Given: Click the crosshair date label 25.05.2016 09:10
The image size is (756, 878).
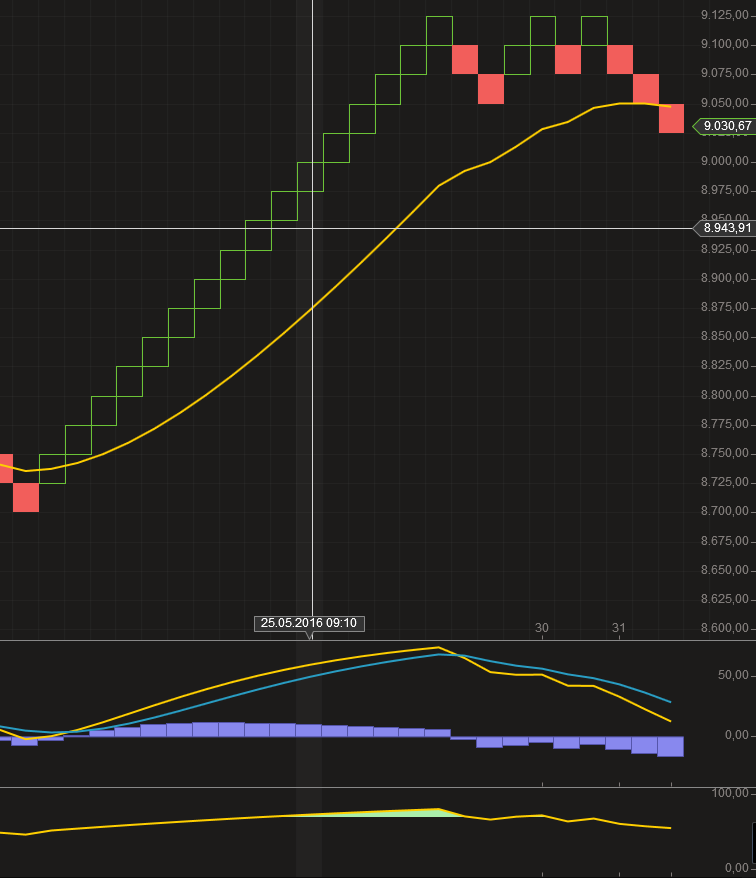Looking at the screenshot, I should pyautogui.click(x=310, y=623).
